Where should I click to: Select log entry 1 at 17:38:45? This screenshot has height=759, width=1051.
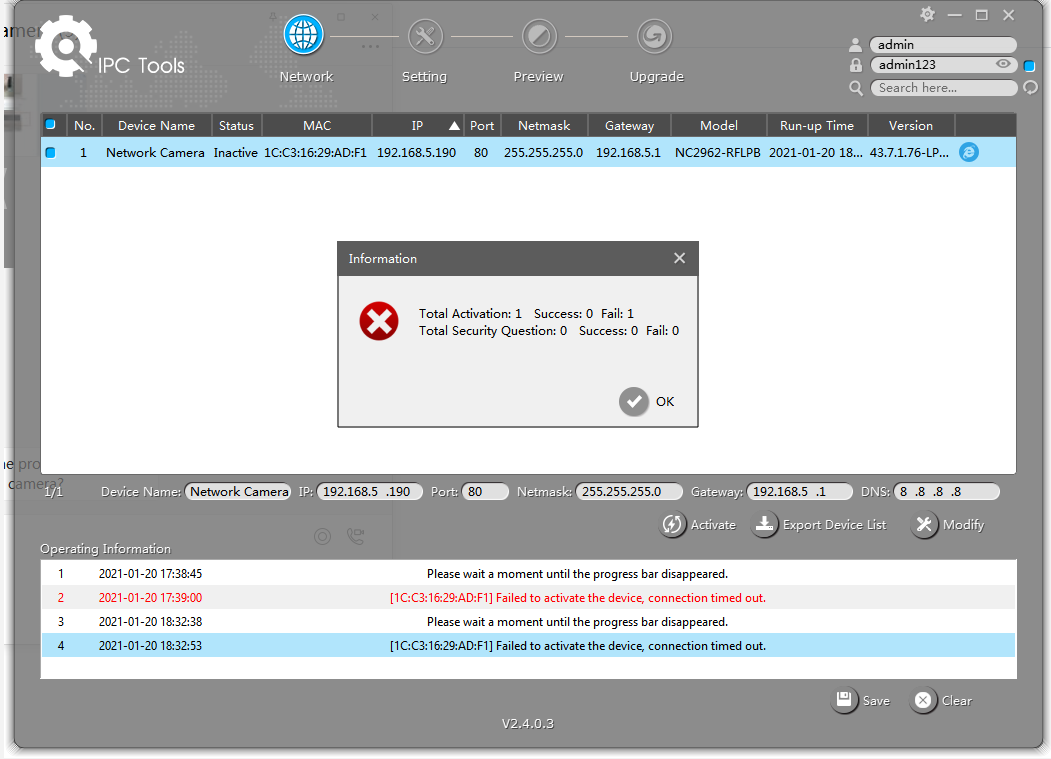click(528, 573)
